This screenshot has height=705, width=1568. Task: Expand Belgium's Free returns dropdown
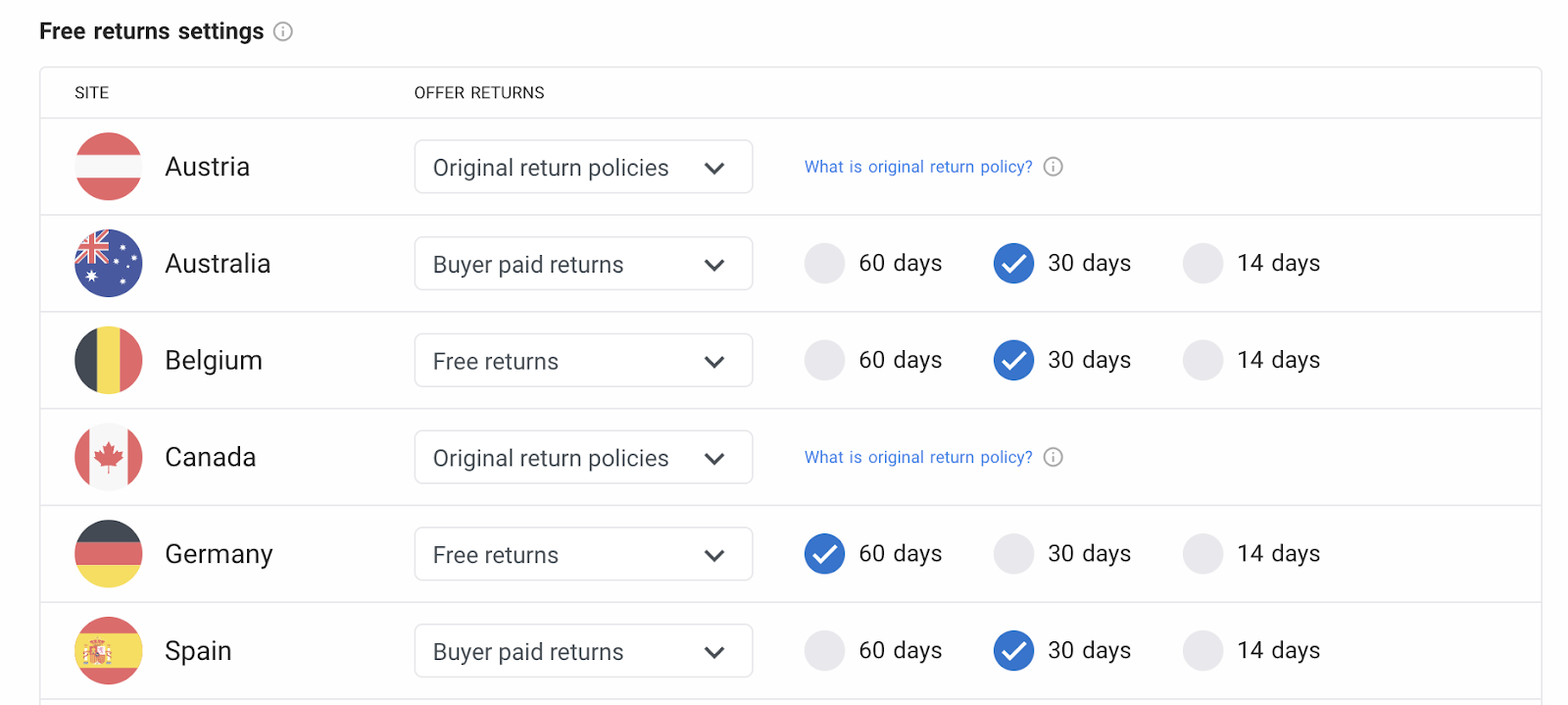click(x=583, y=361)
